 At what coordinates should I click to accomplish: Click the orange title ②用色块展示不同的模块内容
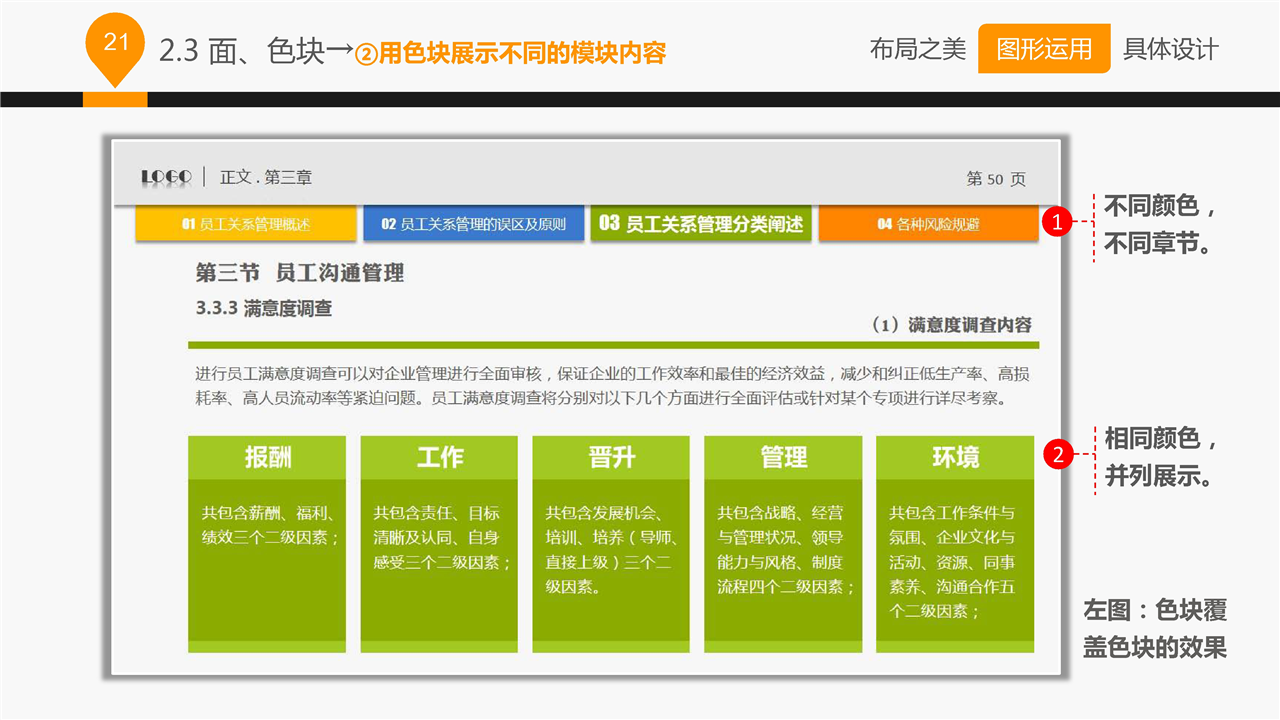pos(510,53)
